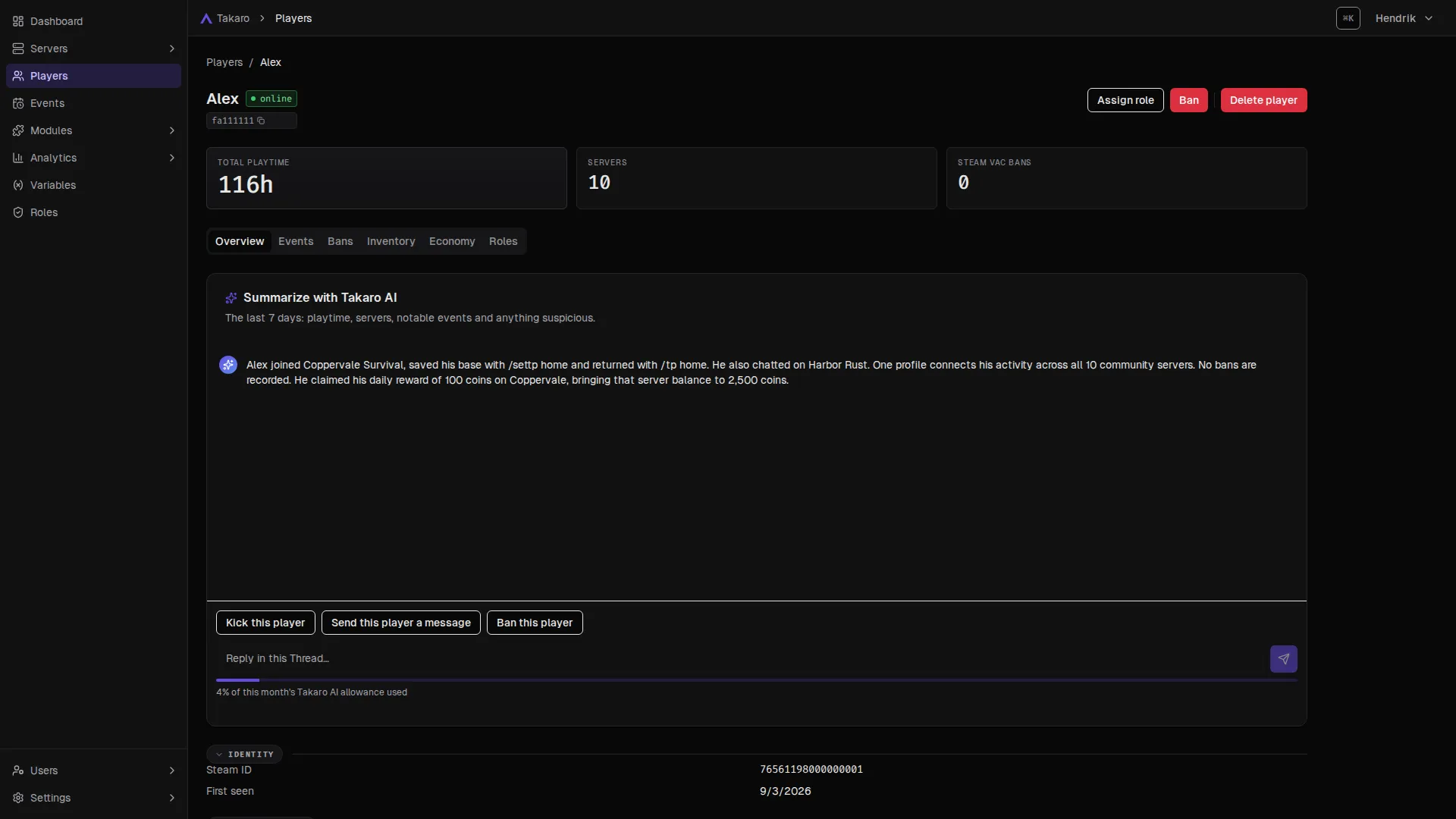Click the Events calendar icon
The height and width of the screenshot is (819, 1456).
coord(18,103)
